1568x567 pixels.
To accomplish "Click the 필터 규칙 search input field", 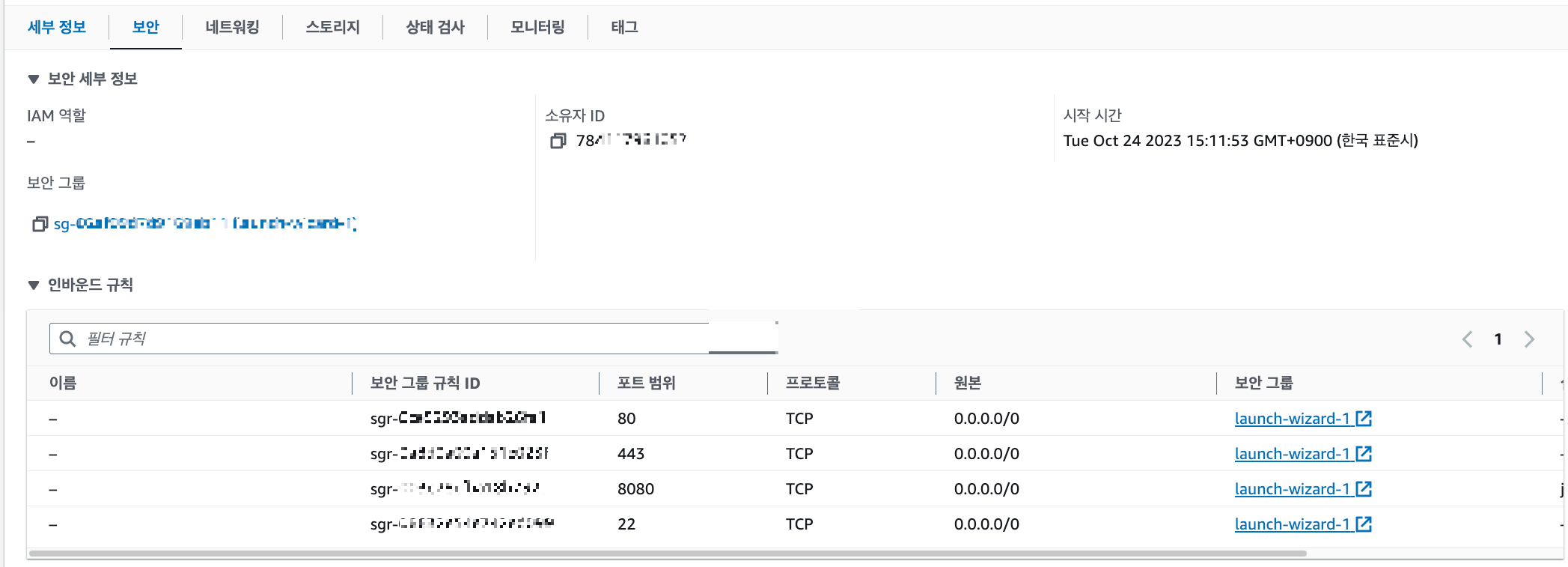I will tap(414, 339).
